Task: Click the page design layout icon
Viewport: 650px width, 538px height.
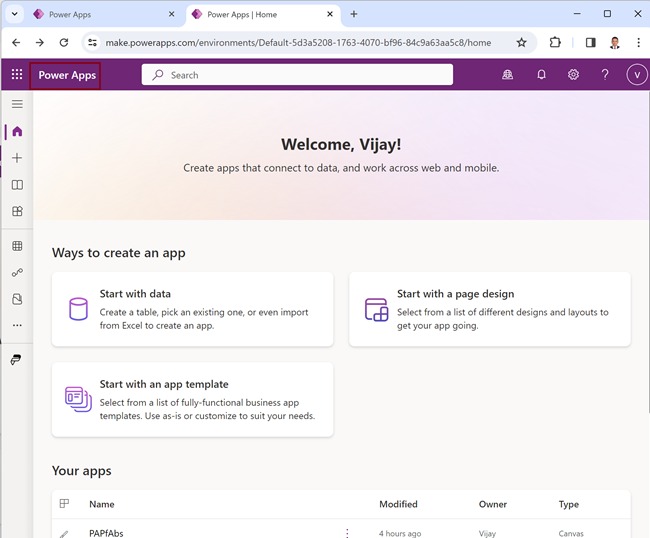Action: coord(376,310)
